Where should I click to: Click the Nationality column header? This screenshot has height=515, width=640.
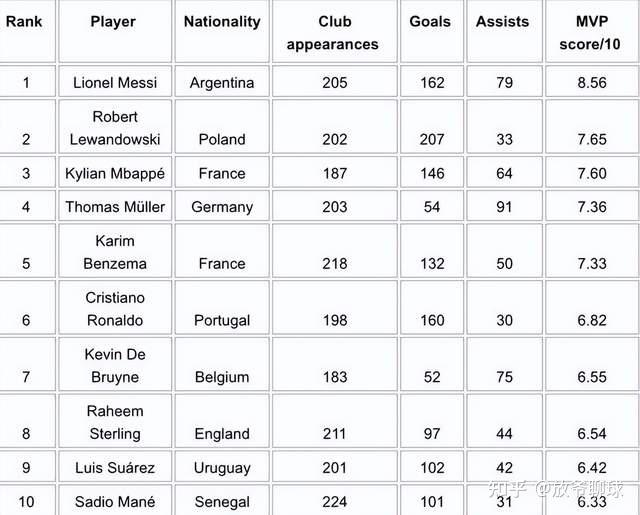pyautogui.click(x=222, y=21)
